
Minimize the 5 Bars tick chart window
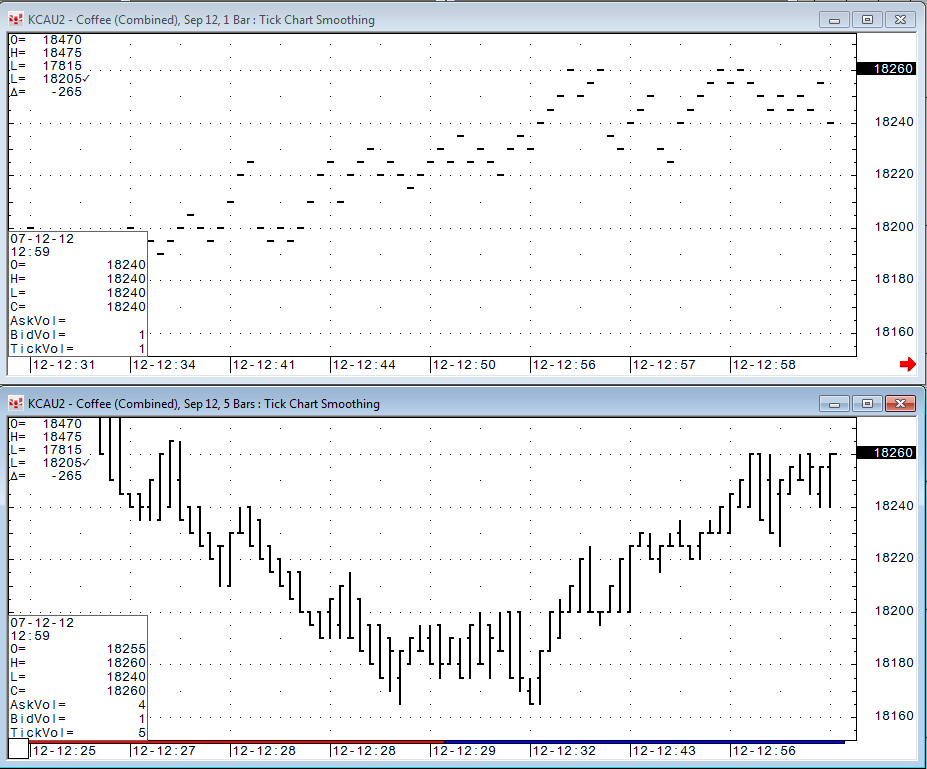(834, 403)
